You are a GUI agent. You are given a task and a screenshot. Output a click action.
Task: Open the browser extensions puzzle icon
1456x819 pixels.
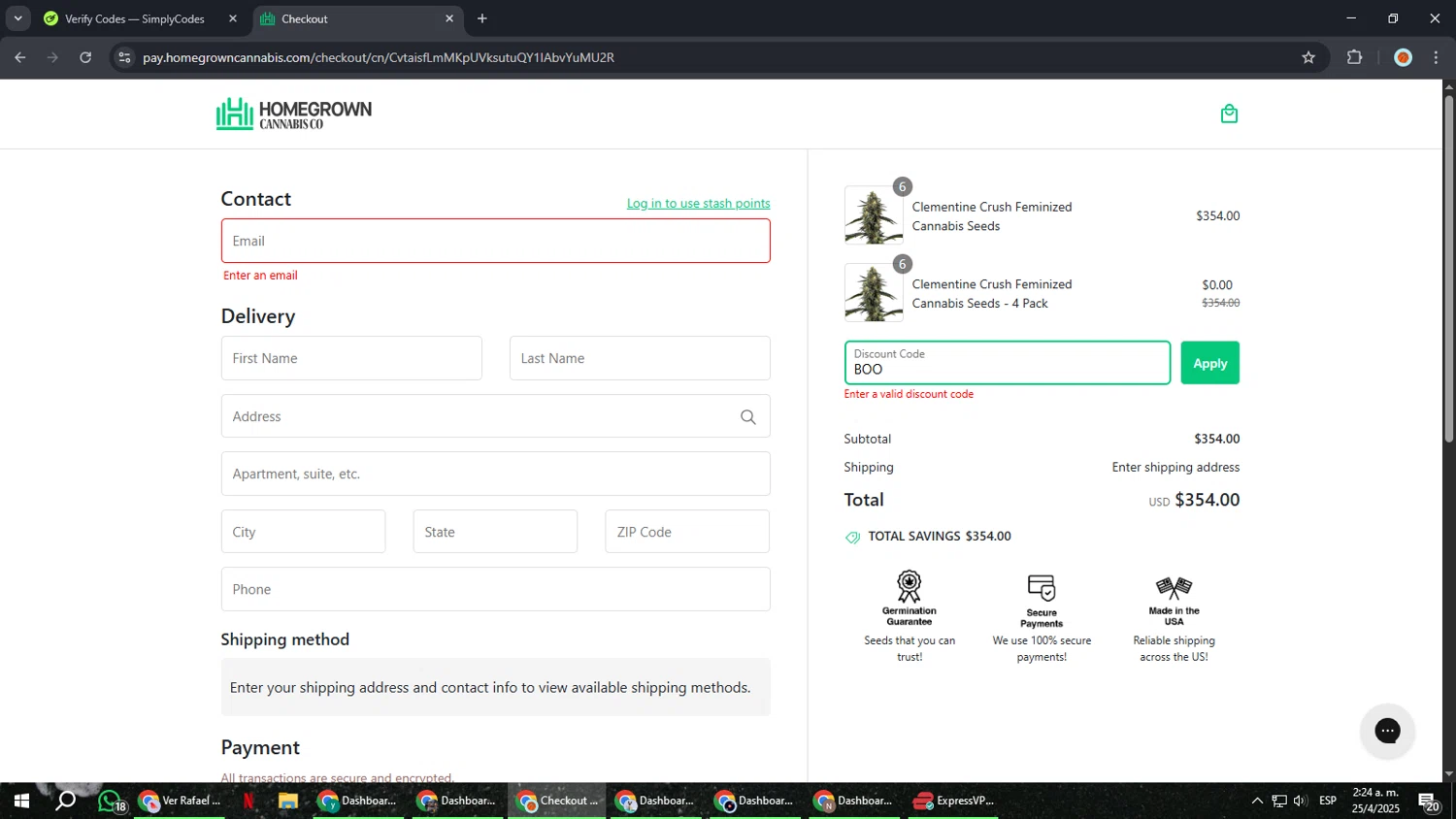click(x=1355, y=57)
